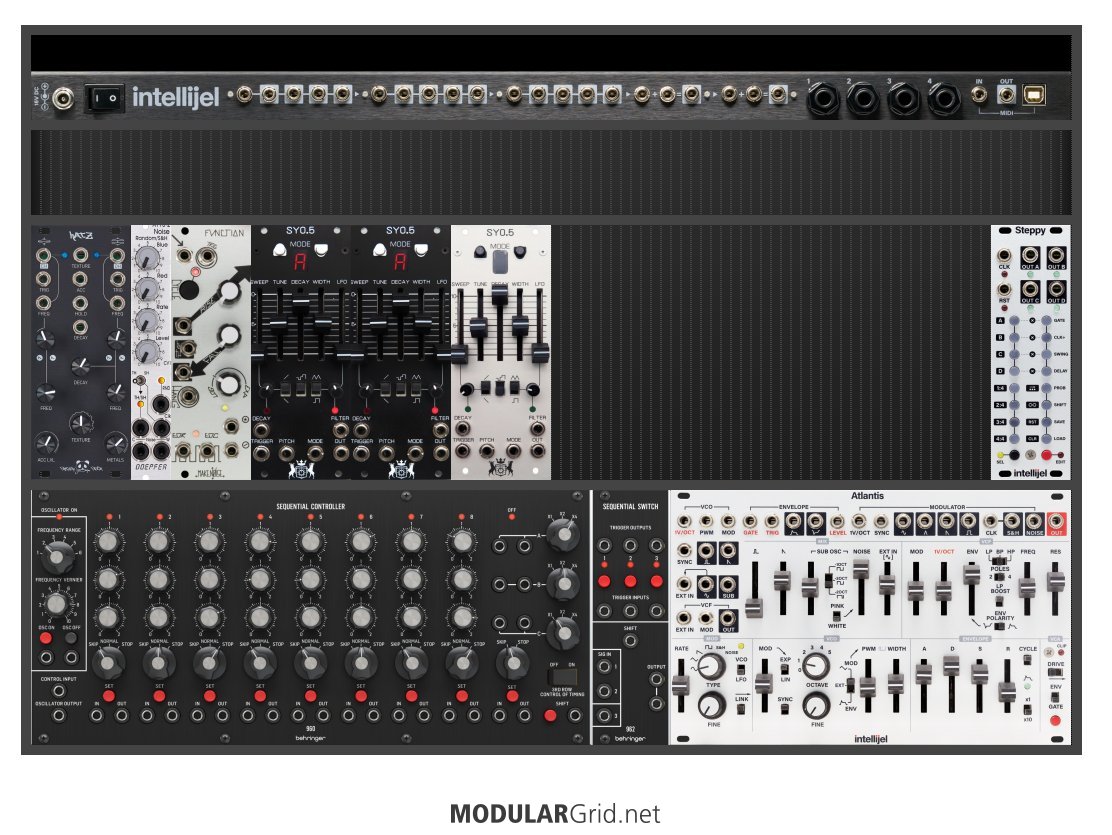Click Atlantis envelope TRIG jack
1112x835 pixels.
[772, 522]
